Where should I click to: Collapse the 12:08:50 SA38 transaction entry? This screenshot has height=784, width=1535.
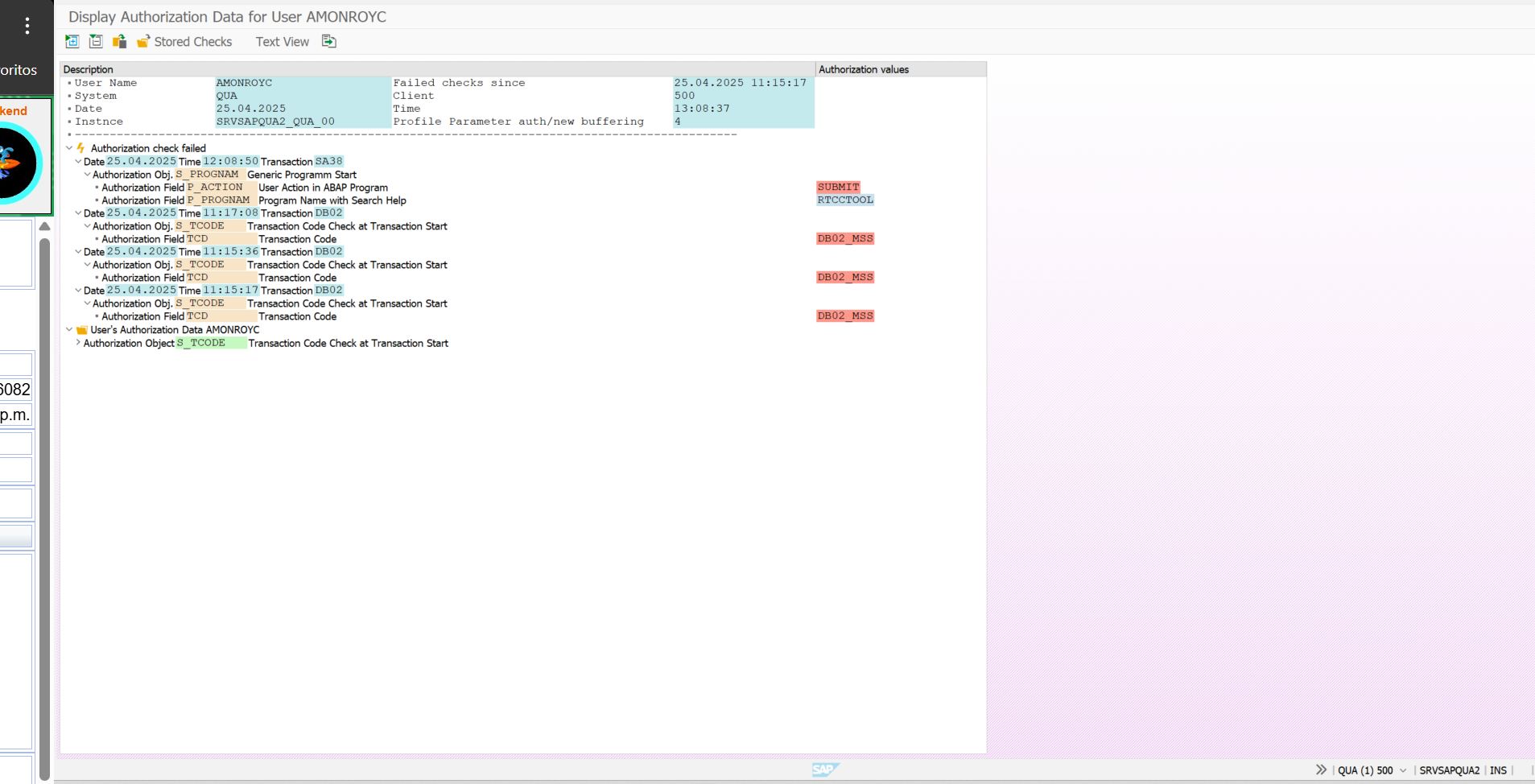coord(78,162)
